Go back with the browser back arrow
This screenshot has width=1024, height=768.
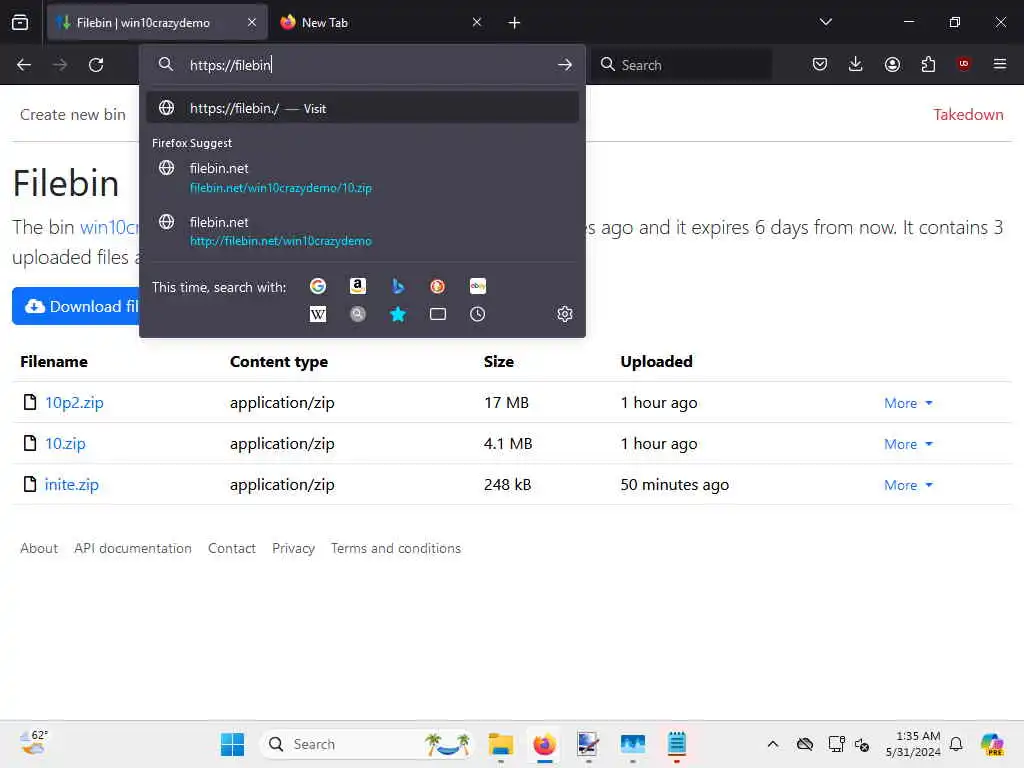24,65
